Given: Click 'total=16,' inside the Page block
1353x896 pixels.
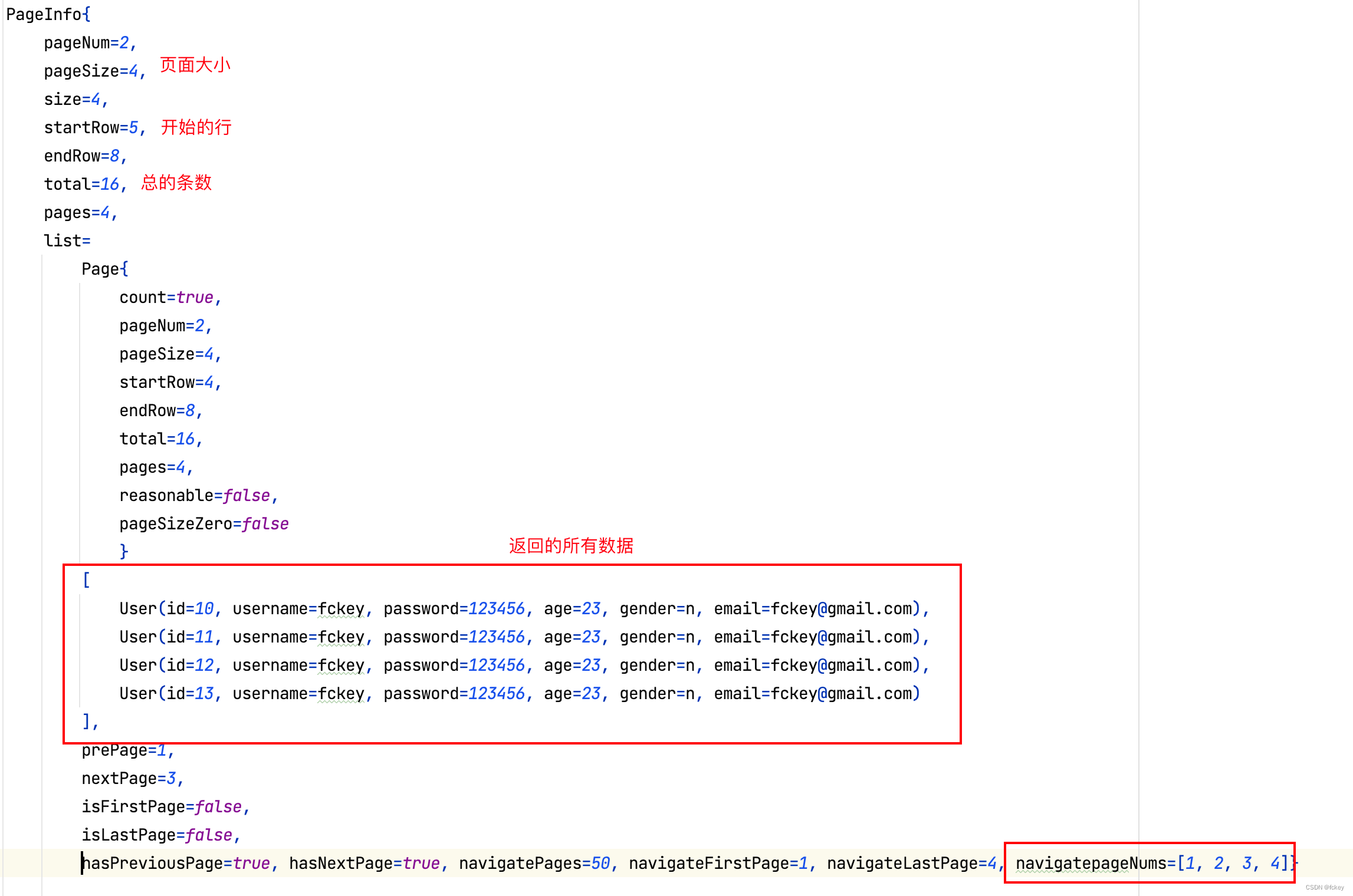Looking at the screenshot, I should 161,439.
